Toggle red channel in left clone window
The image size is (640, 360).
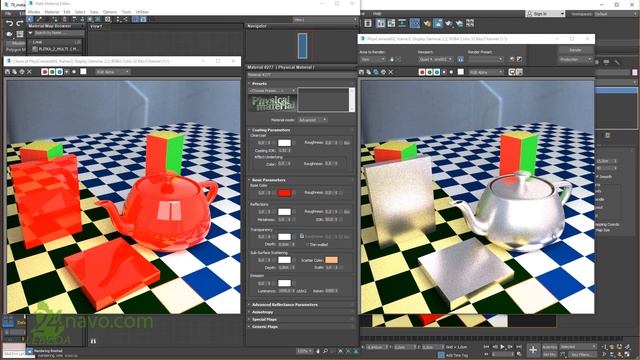coord(45,72)
